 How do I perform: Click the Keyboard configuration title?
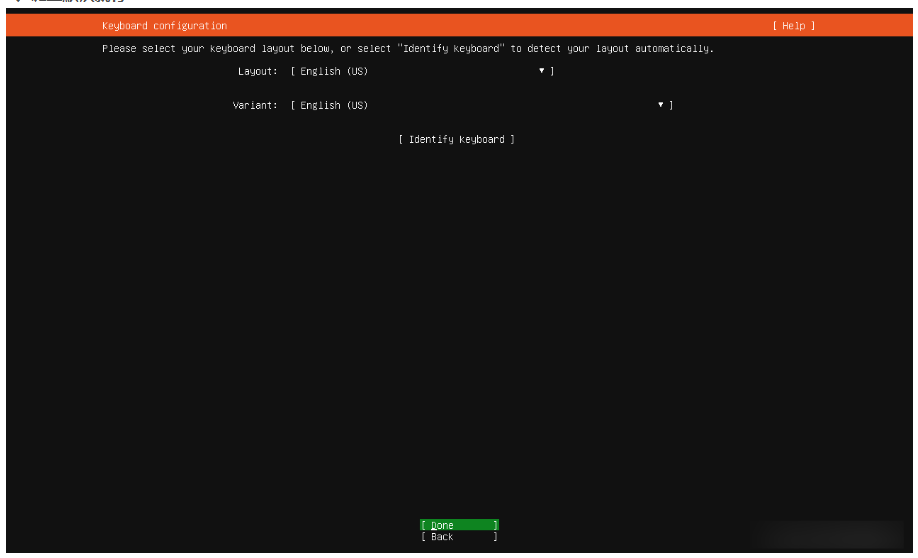point(164,26)
